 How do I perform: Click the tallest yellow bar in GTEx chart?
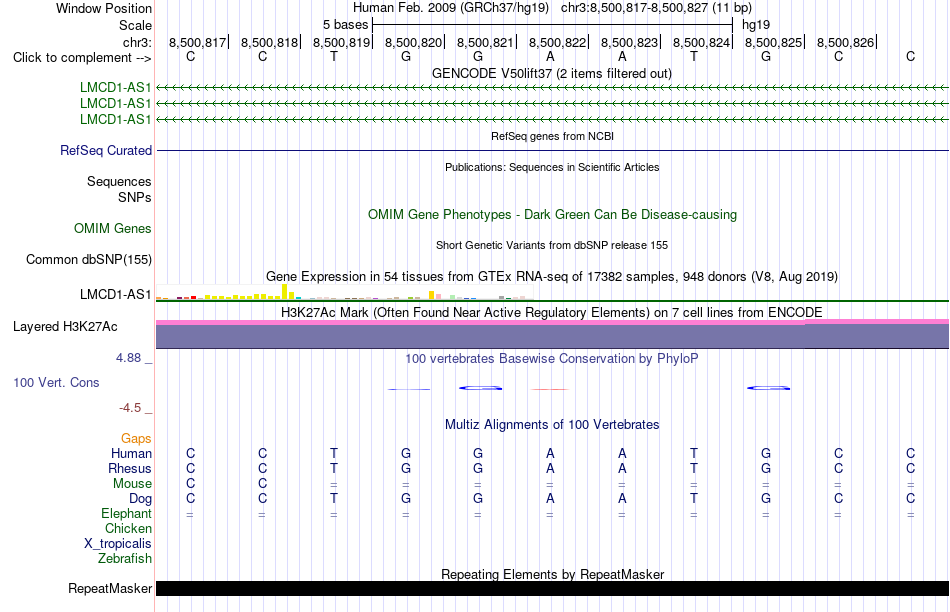pyautogui.click(x=285, y=291)
